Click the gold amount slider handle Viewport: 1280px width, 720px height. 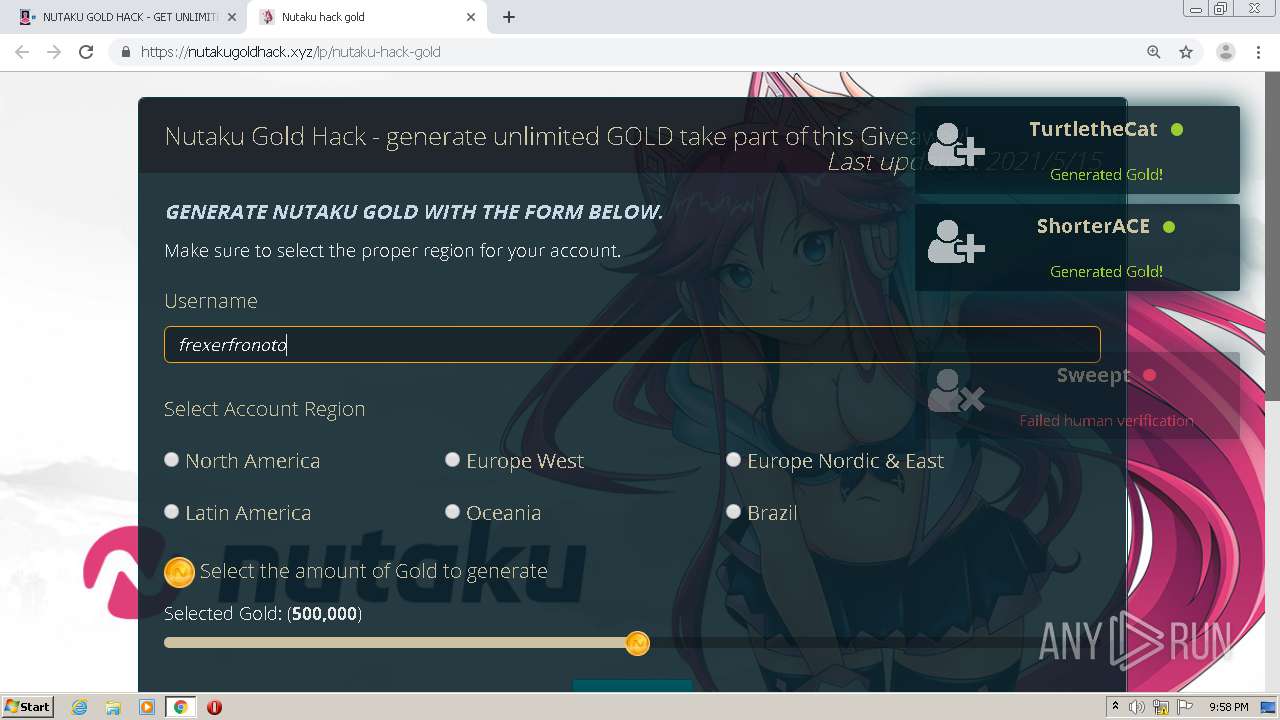coord(637,643)
